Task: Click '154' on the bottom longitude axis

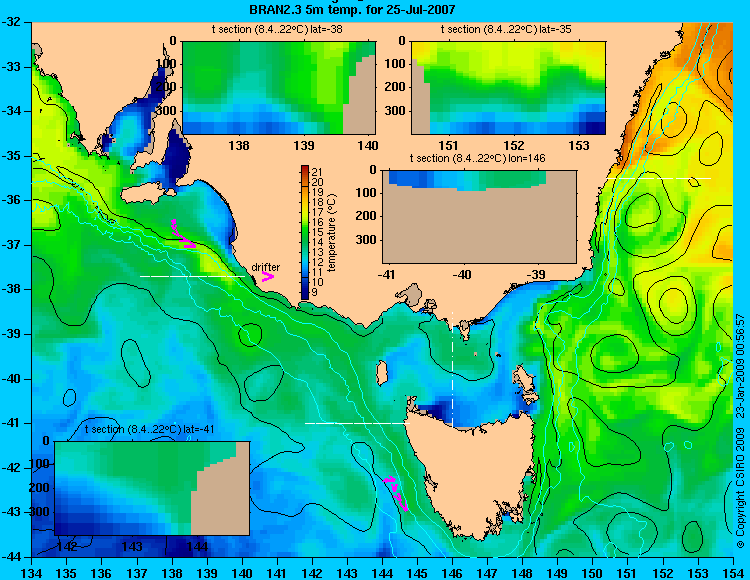Action: click(733, 573)
